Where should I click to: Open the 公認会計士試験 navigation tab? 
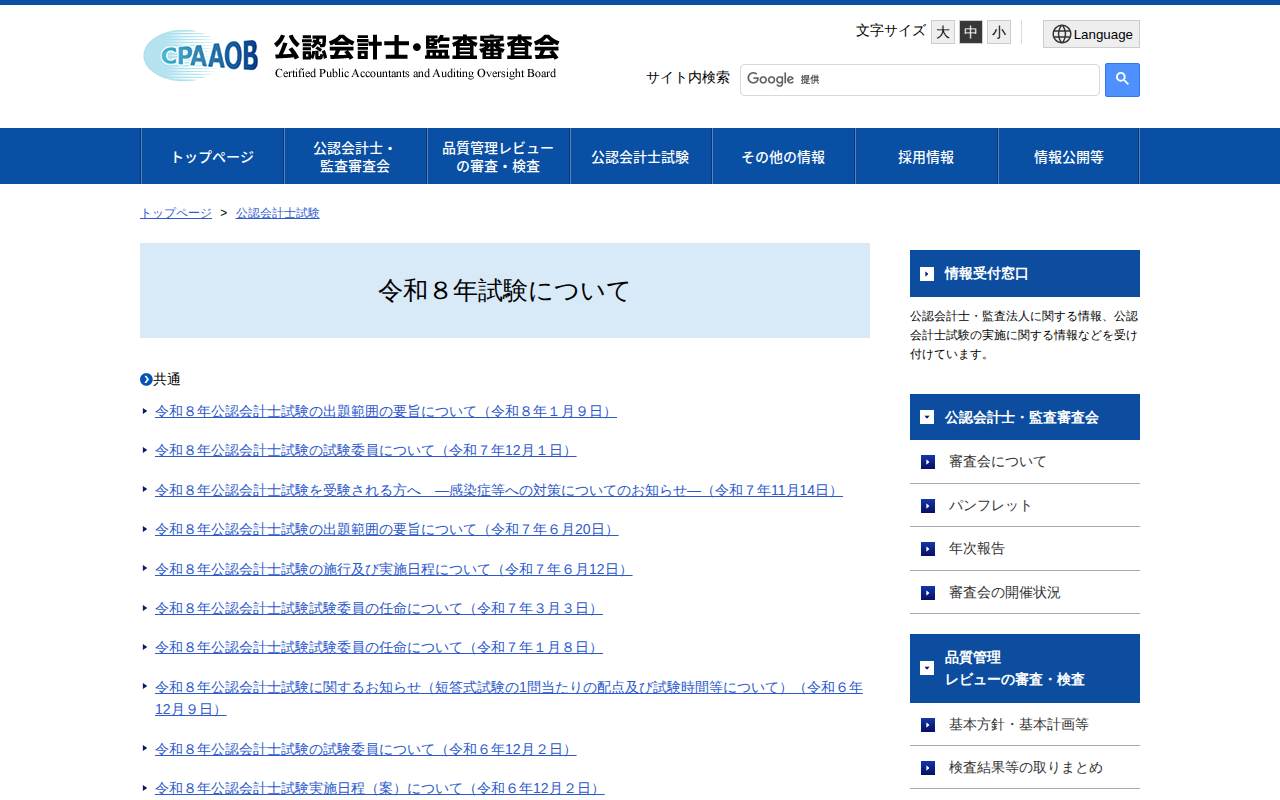pos(640,156)
